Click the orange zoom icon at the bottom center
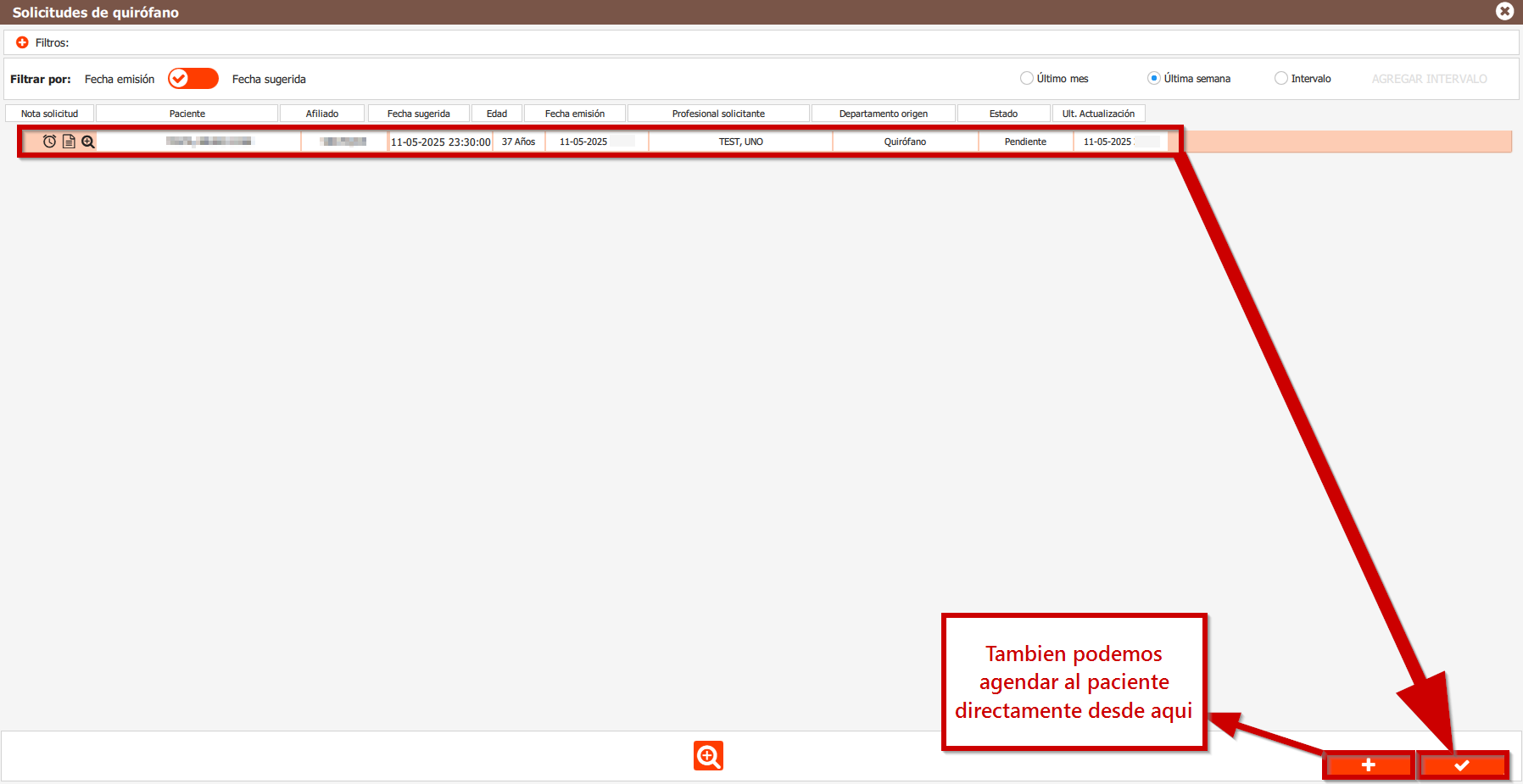This screenshot has width=1523, height=784. (x=708, y=755)
